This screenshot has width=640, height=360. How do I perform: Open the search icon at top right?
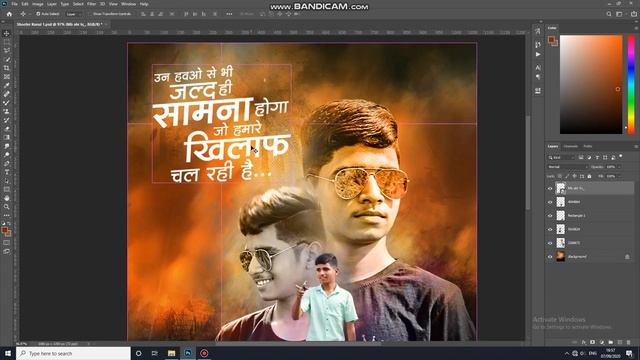tap(609, 14)
